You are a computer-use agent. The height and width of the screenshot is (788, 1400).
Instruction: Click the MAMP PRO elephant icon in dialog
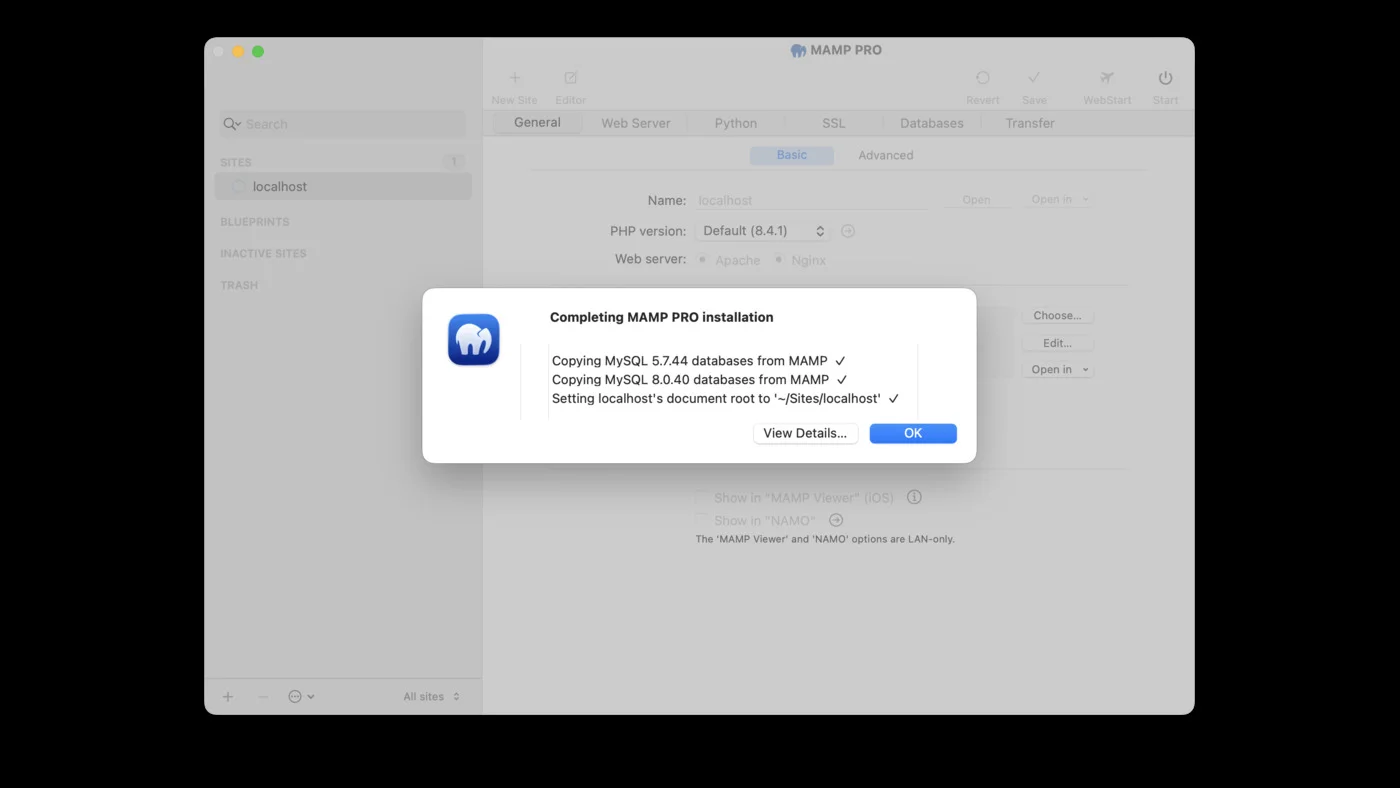pyautogui.click(x=474, y=340)
